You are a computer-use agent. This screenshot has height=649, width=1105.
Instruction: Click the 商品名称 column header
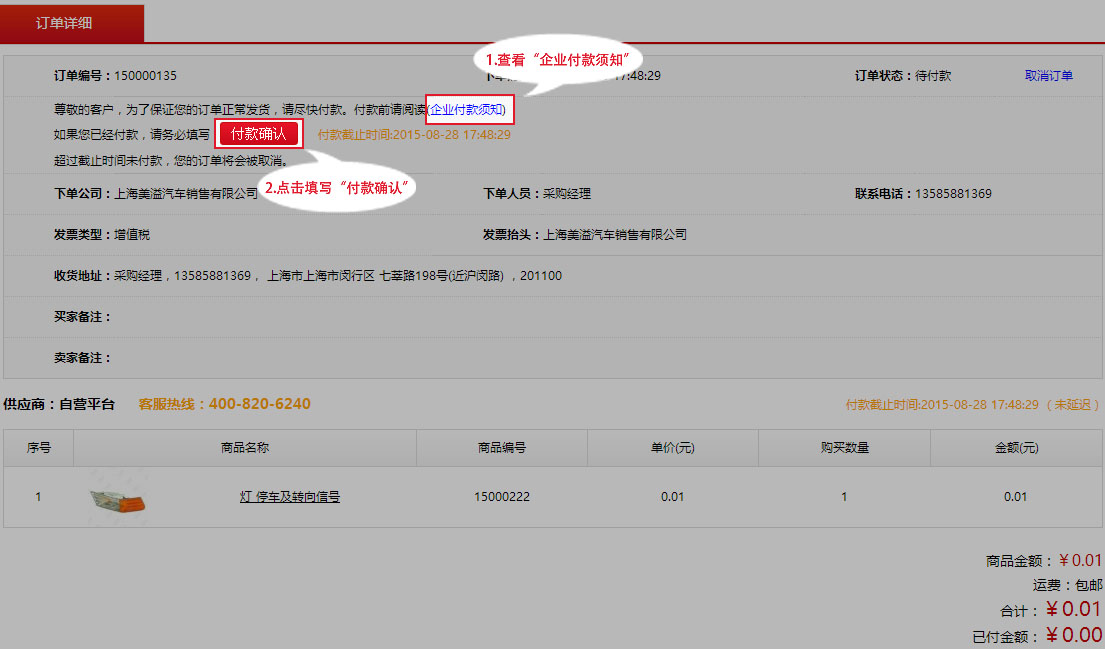tap(245, 448)
